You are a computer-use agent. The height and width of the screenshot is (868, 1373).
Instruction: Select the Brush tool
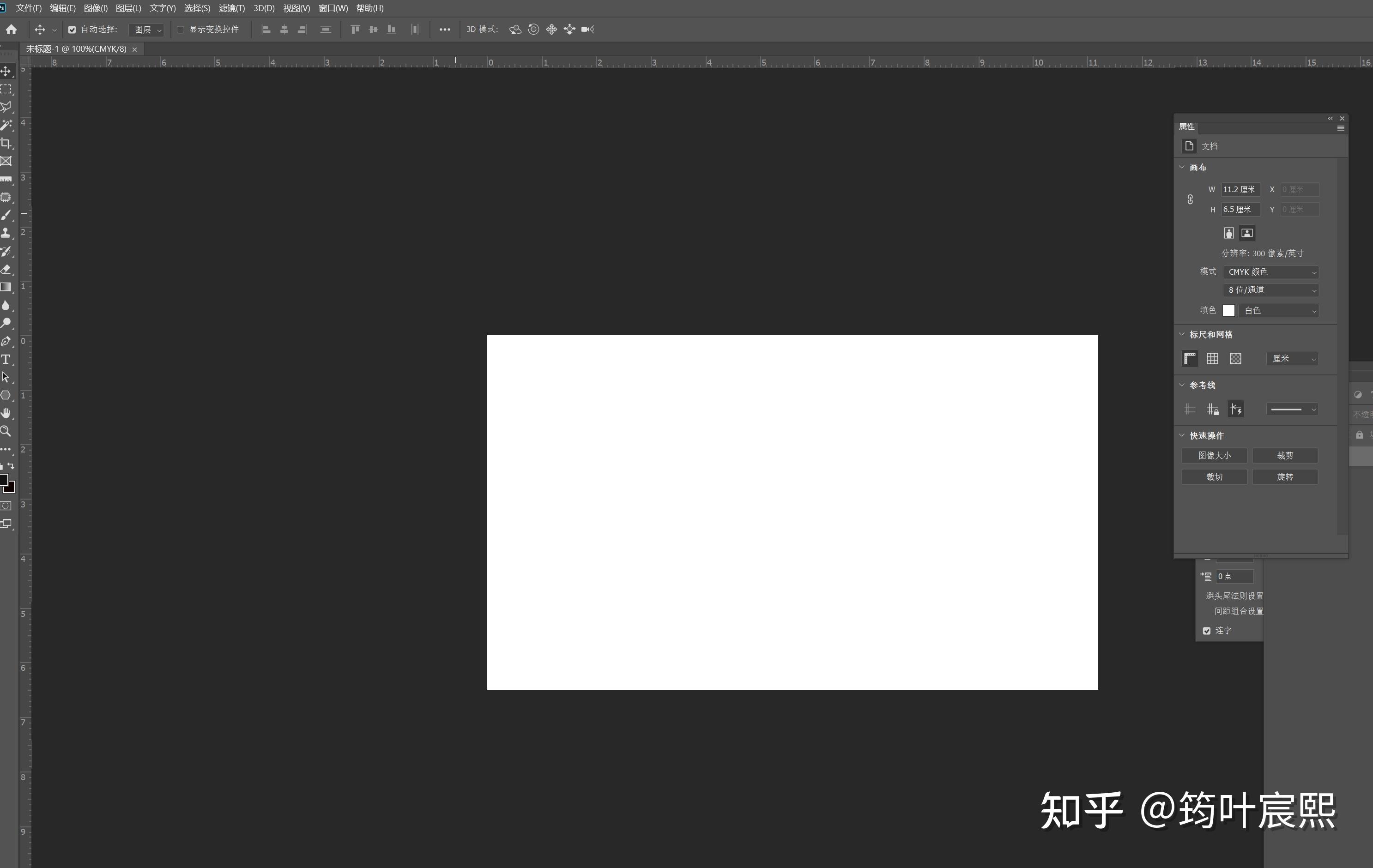tap(6, 216)
